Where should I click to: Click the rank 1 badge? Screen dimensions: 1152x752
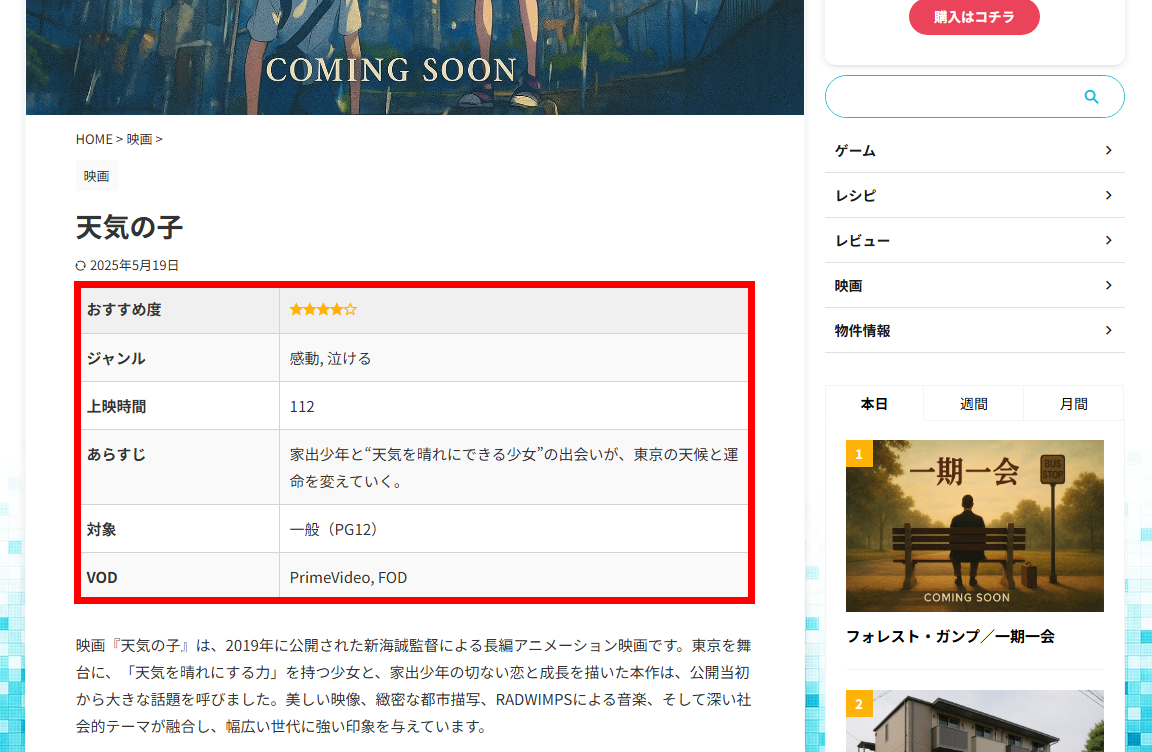pyautogui.click(x=859, y=454)
